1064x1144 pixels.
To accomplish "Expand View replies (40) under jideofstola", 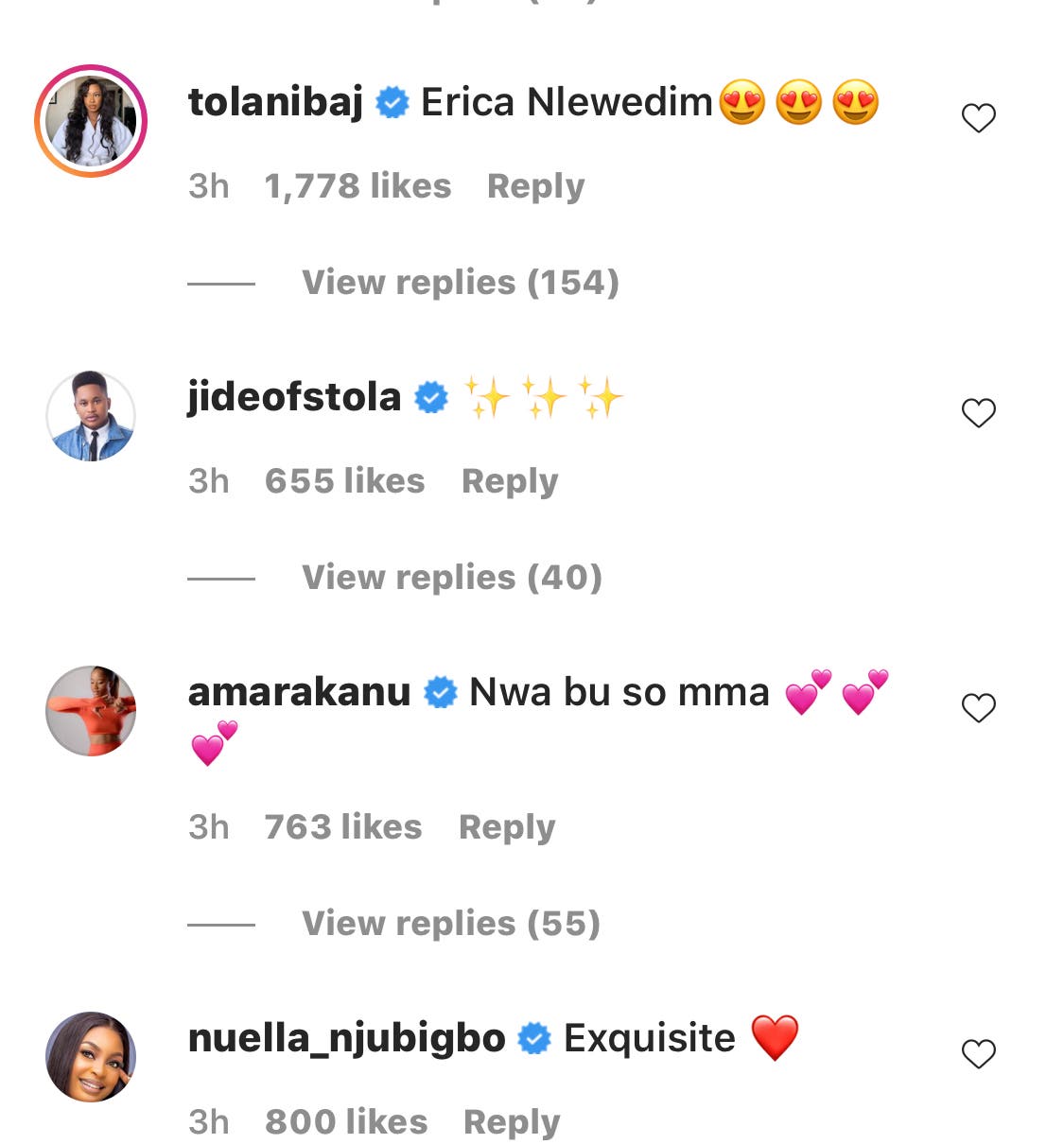I will [451, 577].
